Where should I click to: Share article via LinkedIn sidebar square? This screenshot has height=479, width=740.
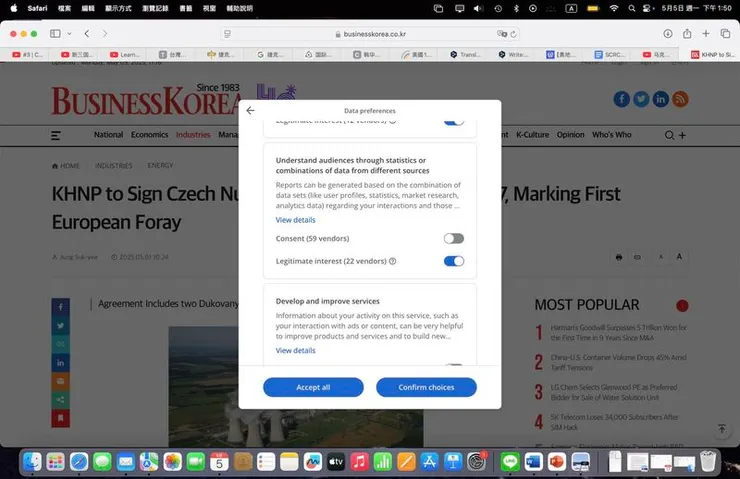click(60, 363)
